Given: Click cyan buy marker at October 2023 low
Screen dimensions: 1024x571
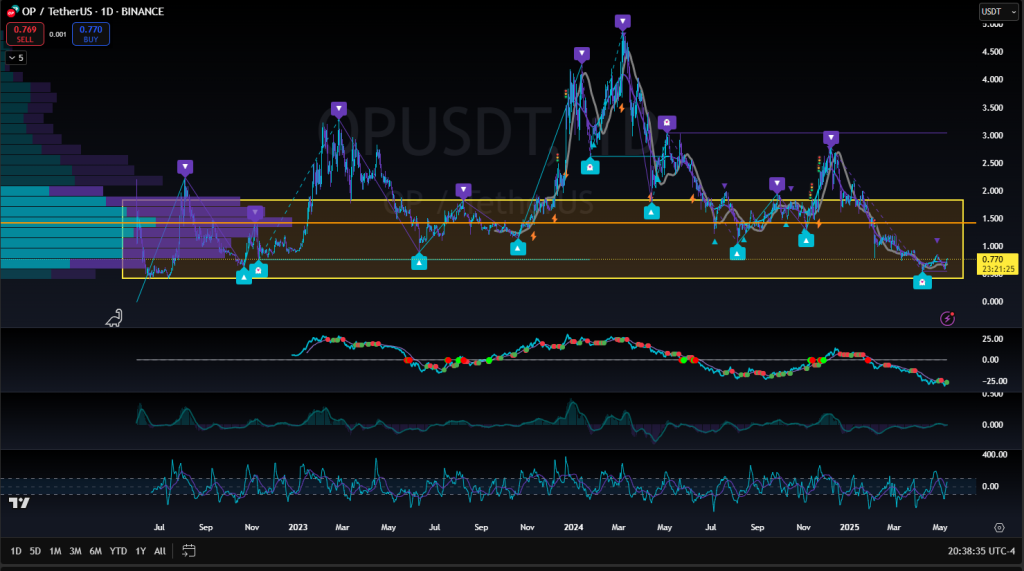Looking at the screenshot, I should coord(518,248).
